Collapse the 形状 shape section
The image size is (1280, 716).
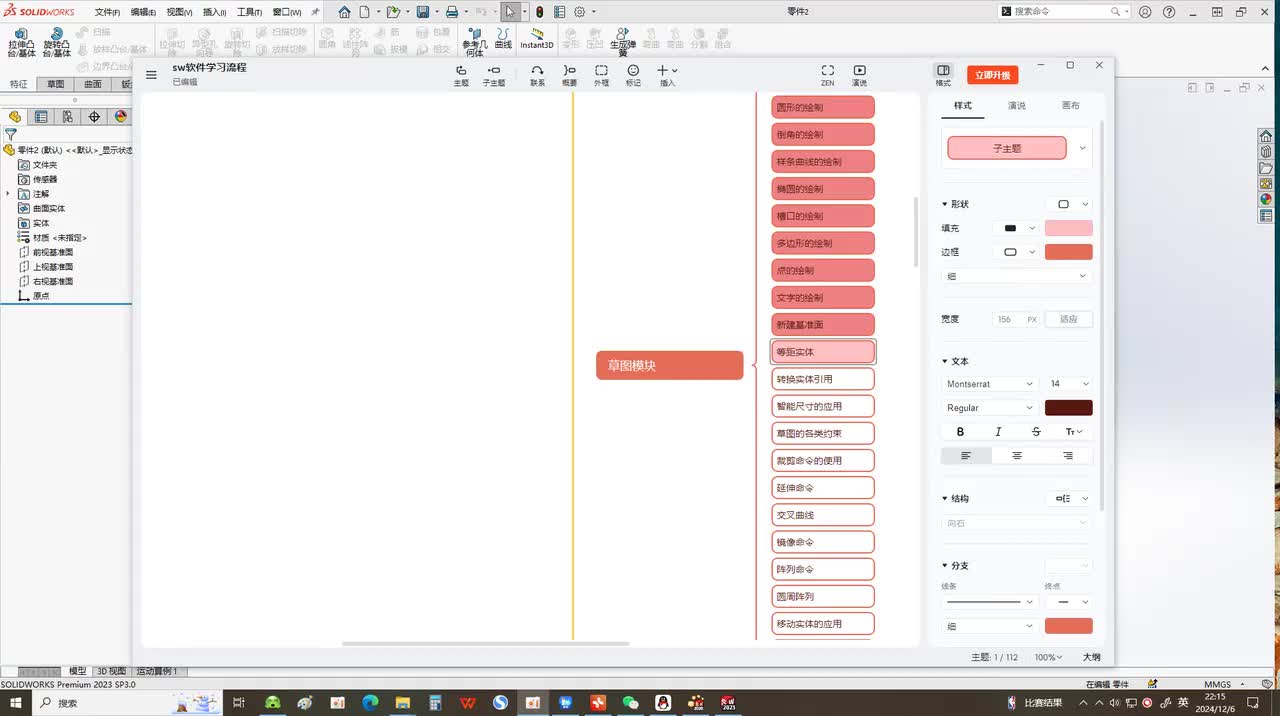coord(945,204)
